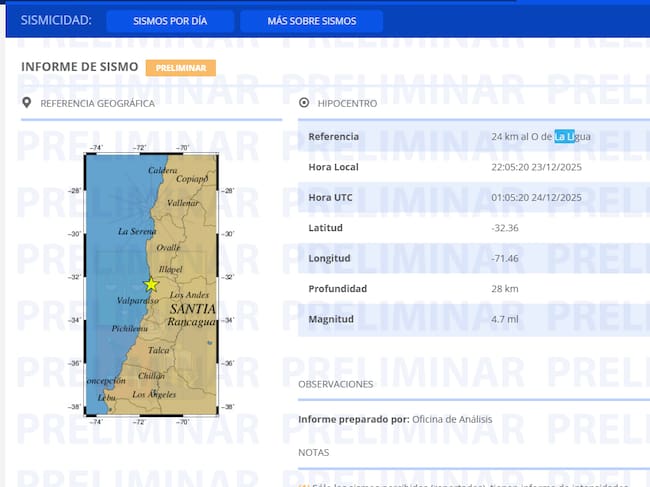
Task: Click La Serena label on the map
Action: (x=137, y=231)
